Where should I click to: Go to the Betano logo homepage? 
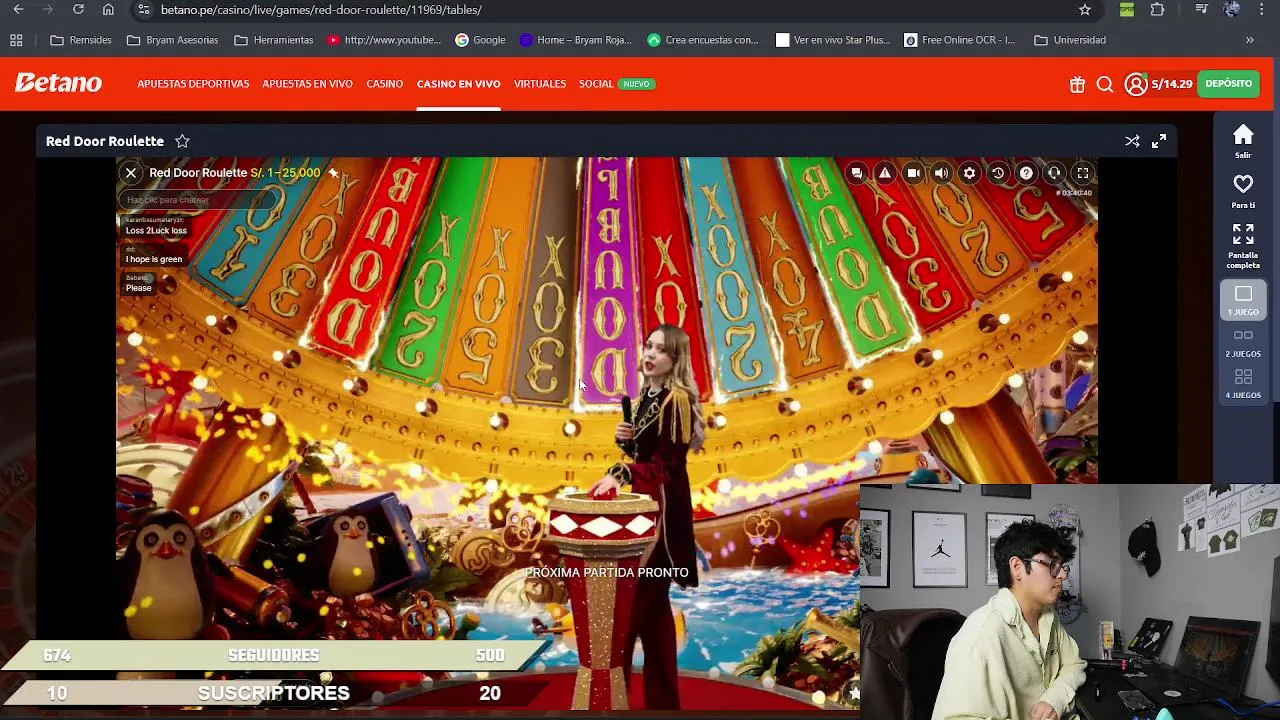coord(58,83)
